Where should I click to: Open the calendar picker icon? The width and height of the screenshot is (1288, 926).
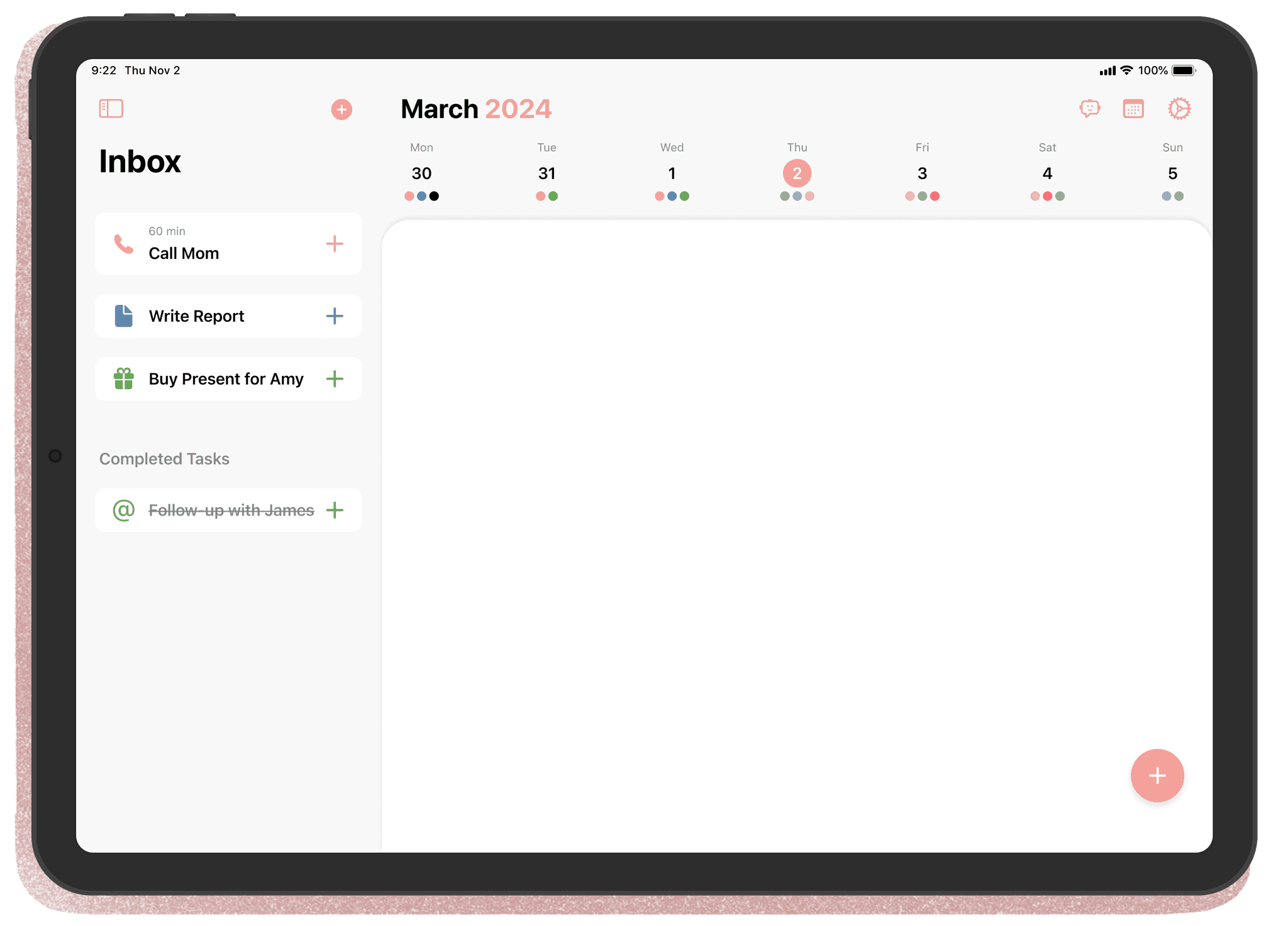coord(1134,108)
